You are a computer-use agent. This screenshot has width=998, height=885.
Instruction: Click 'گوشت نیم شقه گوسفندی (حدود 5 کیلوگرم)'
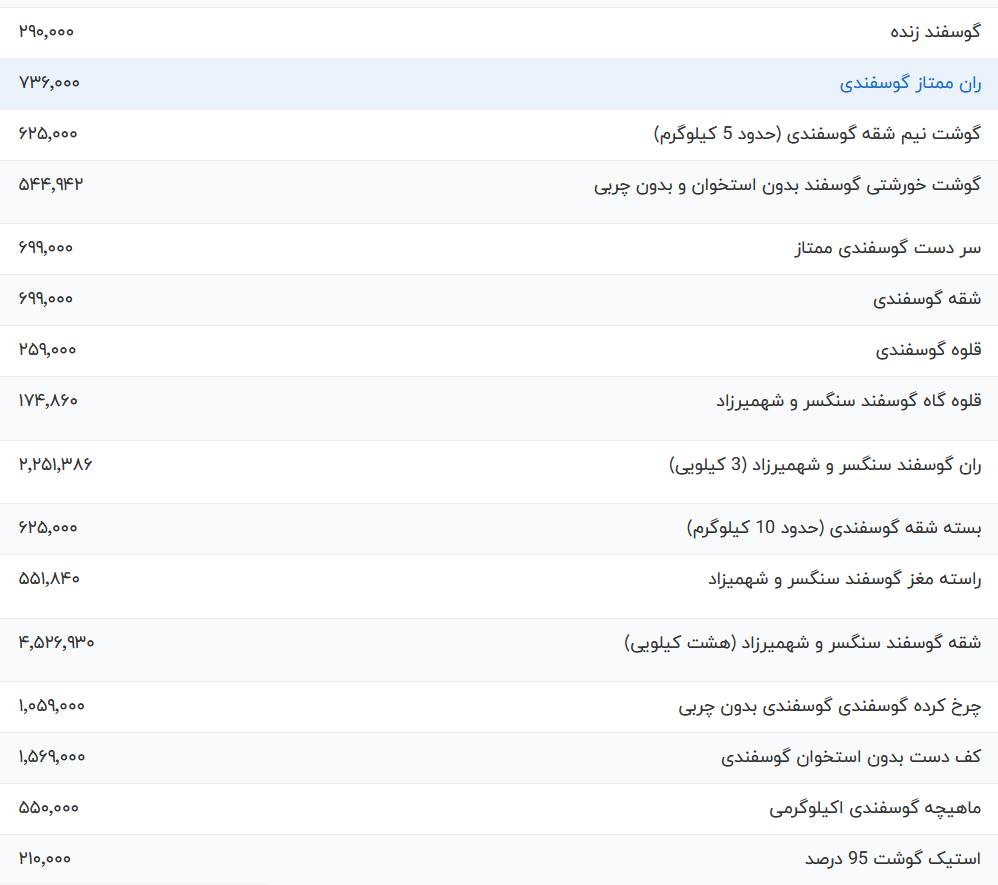click(818, 134)
